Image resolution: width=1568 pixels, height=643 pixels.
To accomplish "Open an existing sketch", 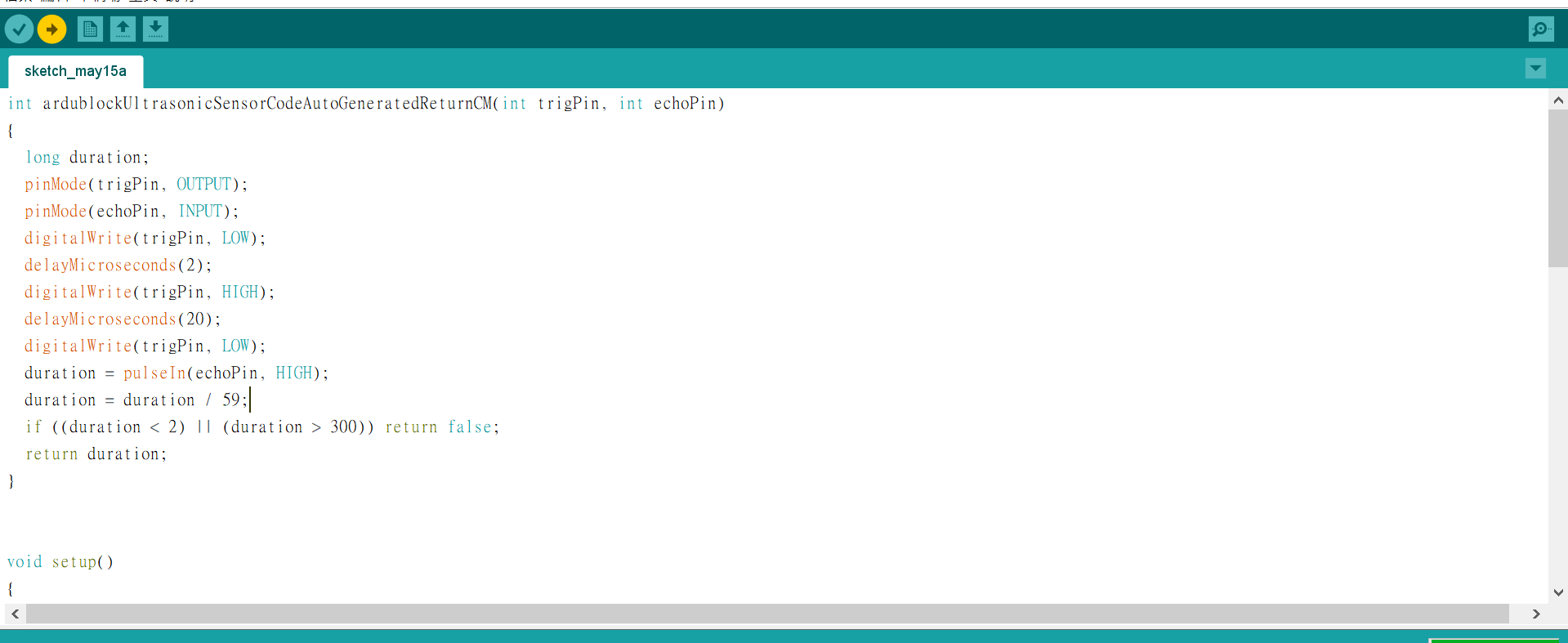I will click(x=123, y=29).
